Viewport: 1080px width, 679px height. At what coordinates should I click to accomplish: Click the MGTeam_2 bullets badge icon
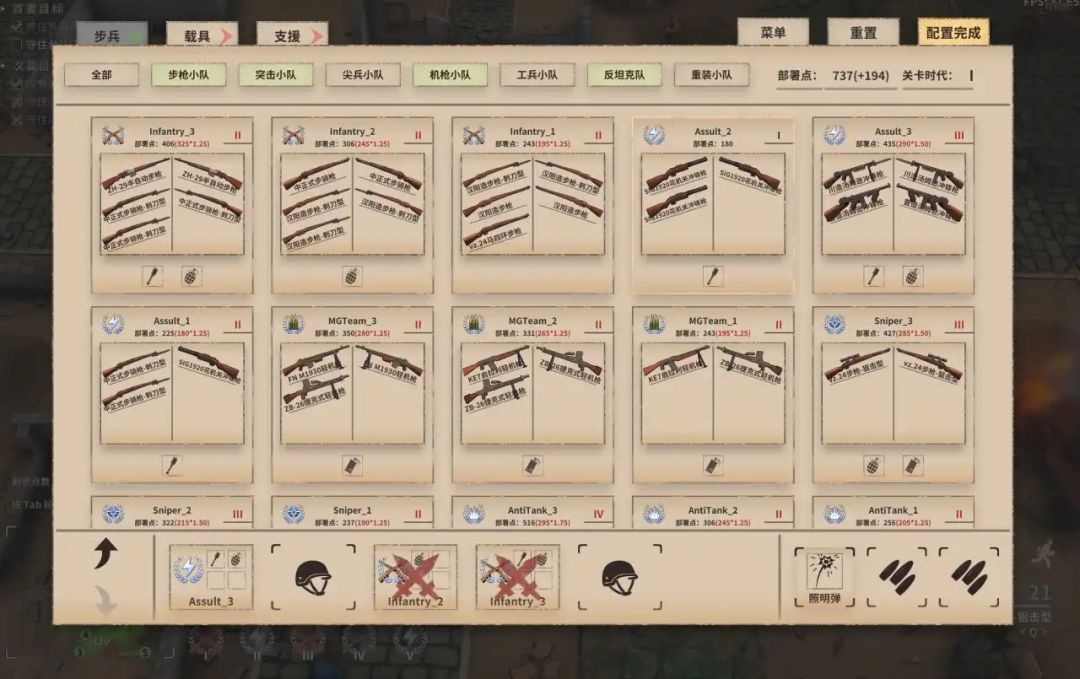(x=474, y=324)
